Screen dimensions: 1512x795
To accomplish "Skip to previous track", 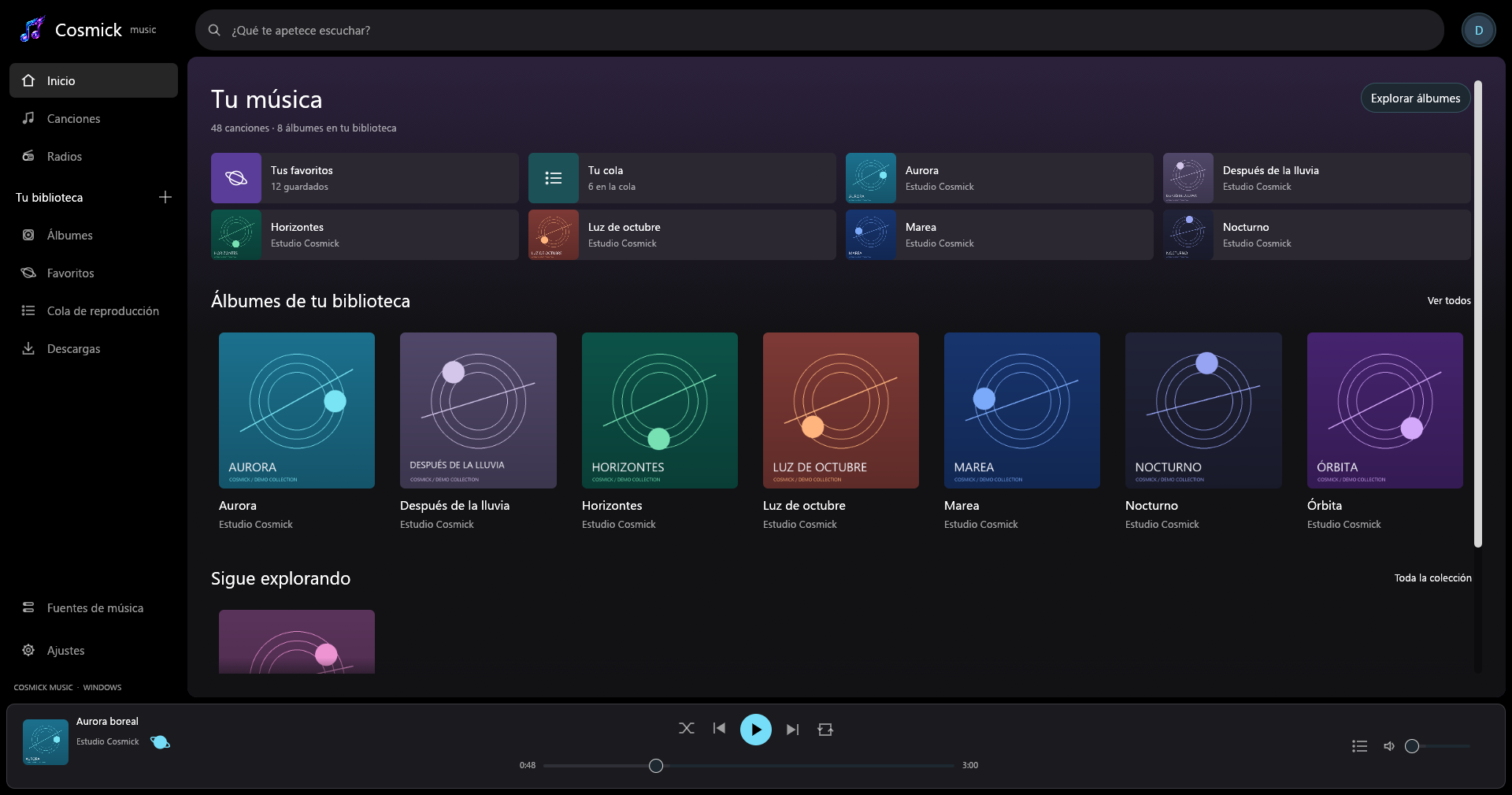I will [719, 729].
